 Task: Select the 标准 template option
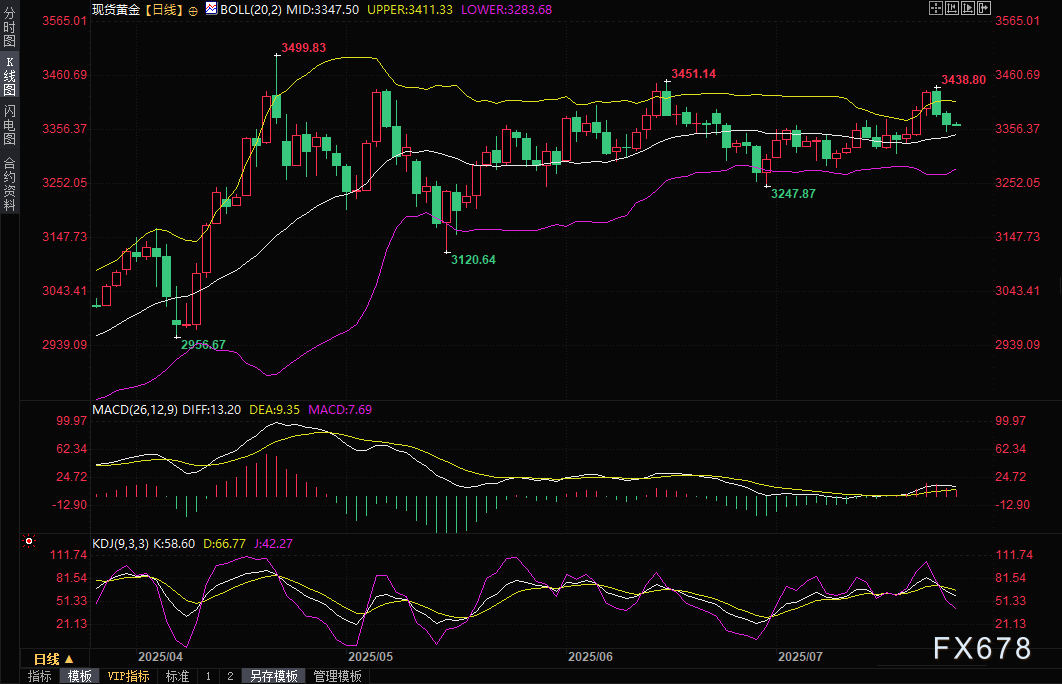click(176, 676)
